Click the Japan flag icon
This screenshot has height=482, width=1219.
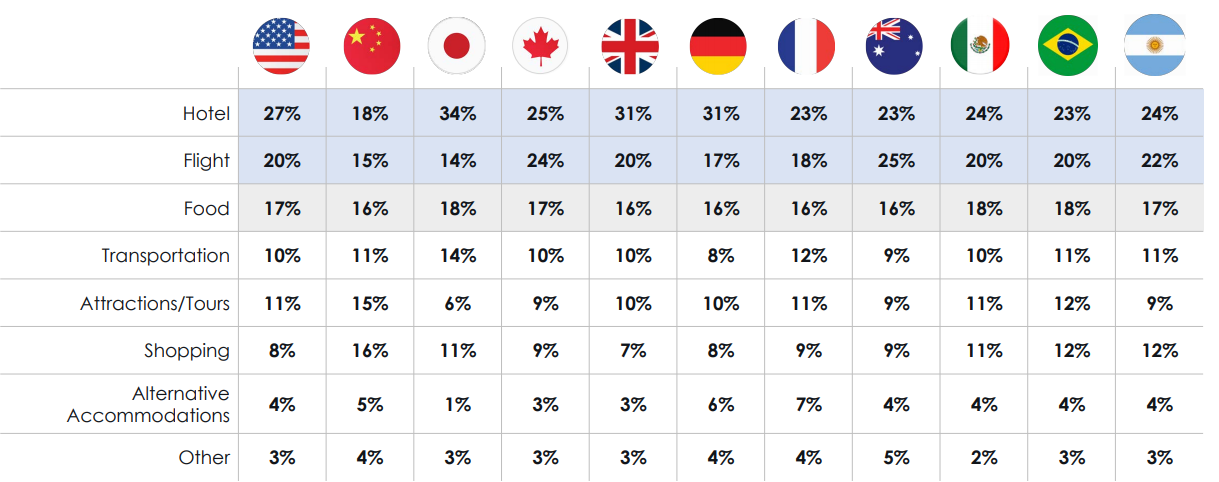(x=457, y=46)
